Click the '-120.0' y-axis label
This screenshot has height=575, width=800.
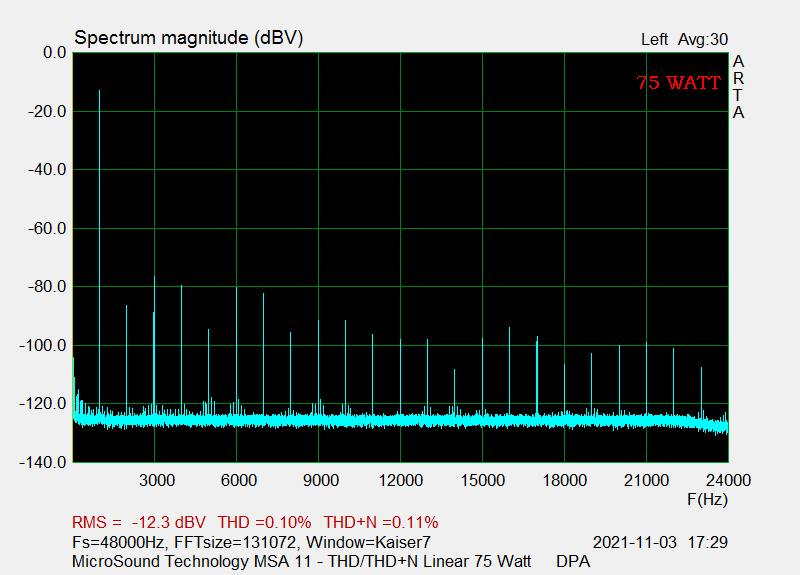tap(43, 404)
